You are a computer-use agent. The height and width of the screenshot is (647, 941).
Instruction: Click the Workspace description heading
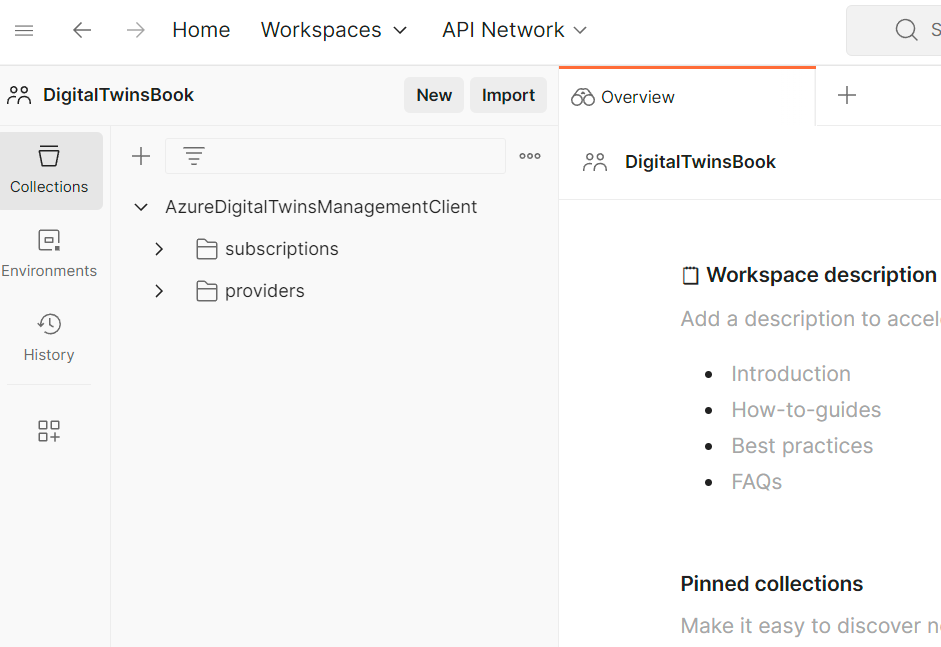coord(822,274)
